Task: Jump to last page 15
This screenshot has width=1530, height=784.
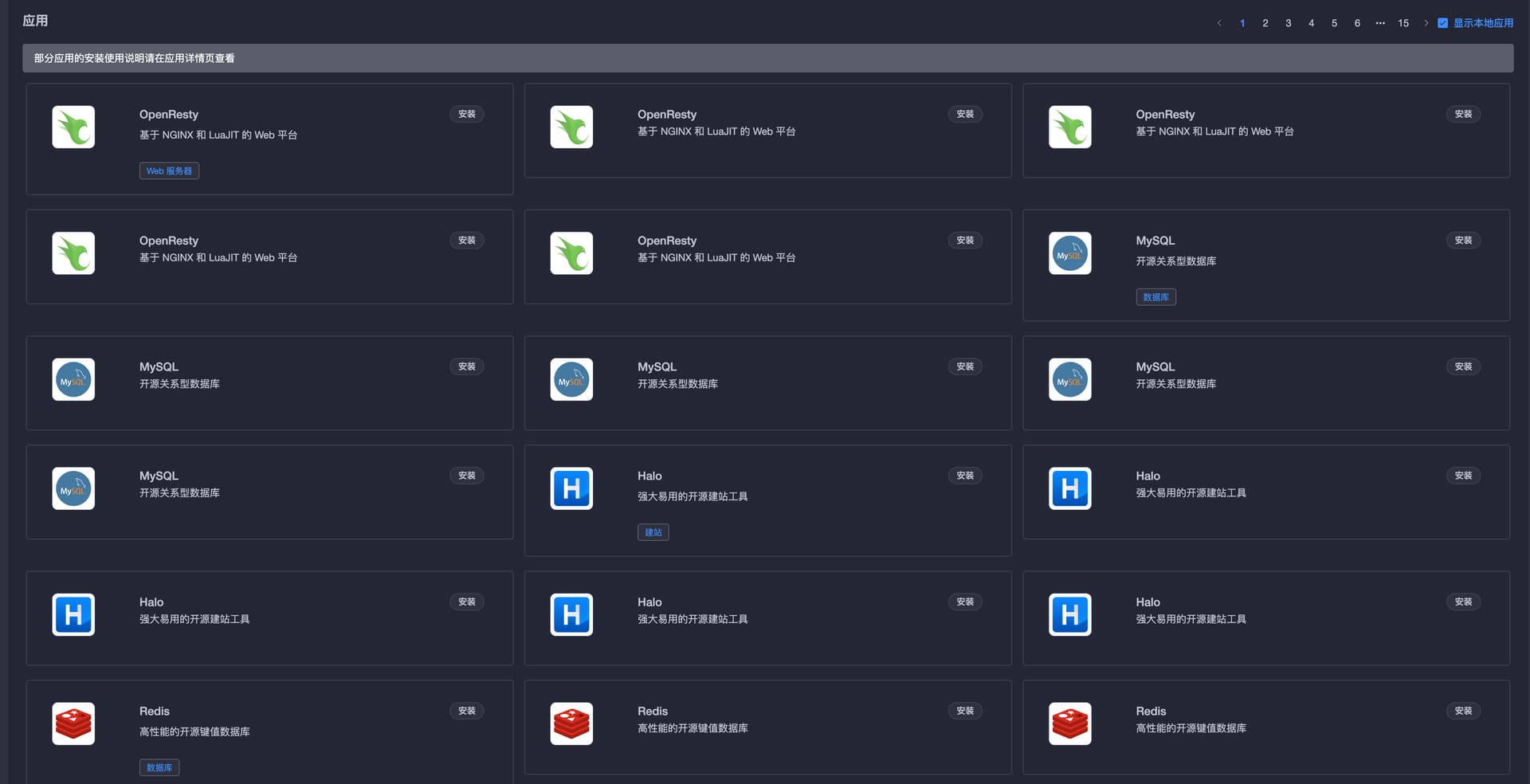Action: (x=1403, y=23)
